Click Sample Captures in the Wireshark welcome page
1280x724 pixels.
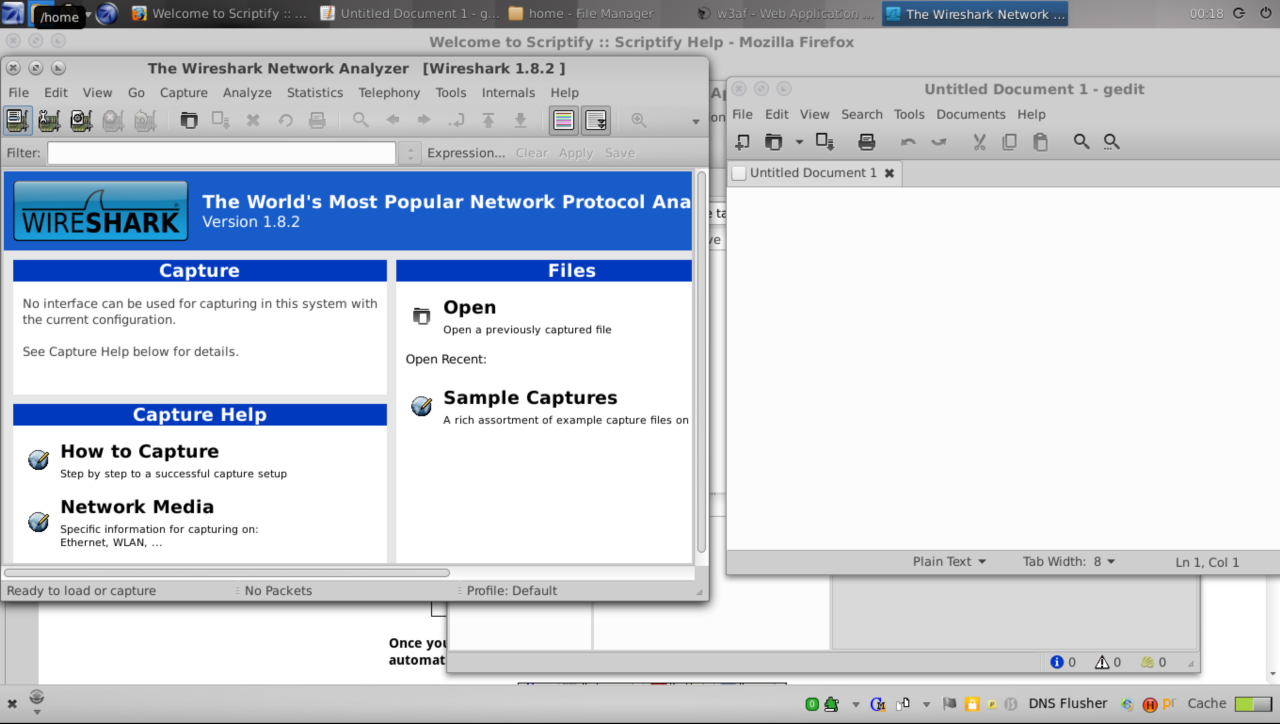[x=530, y=398]
